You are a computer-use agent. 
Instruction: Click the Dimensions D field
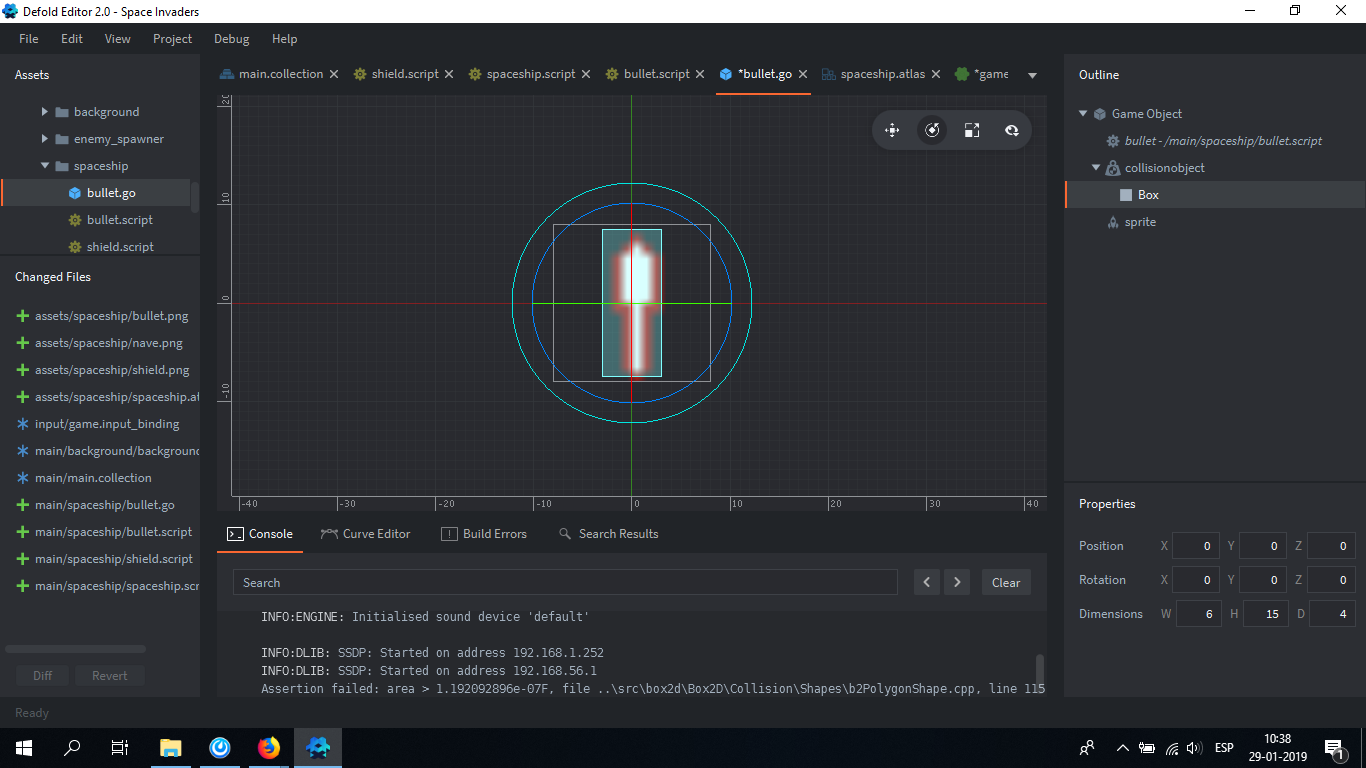(x=1333, y=614)
